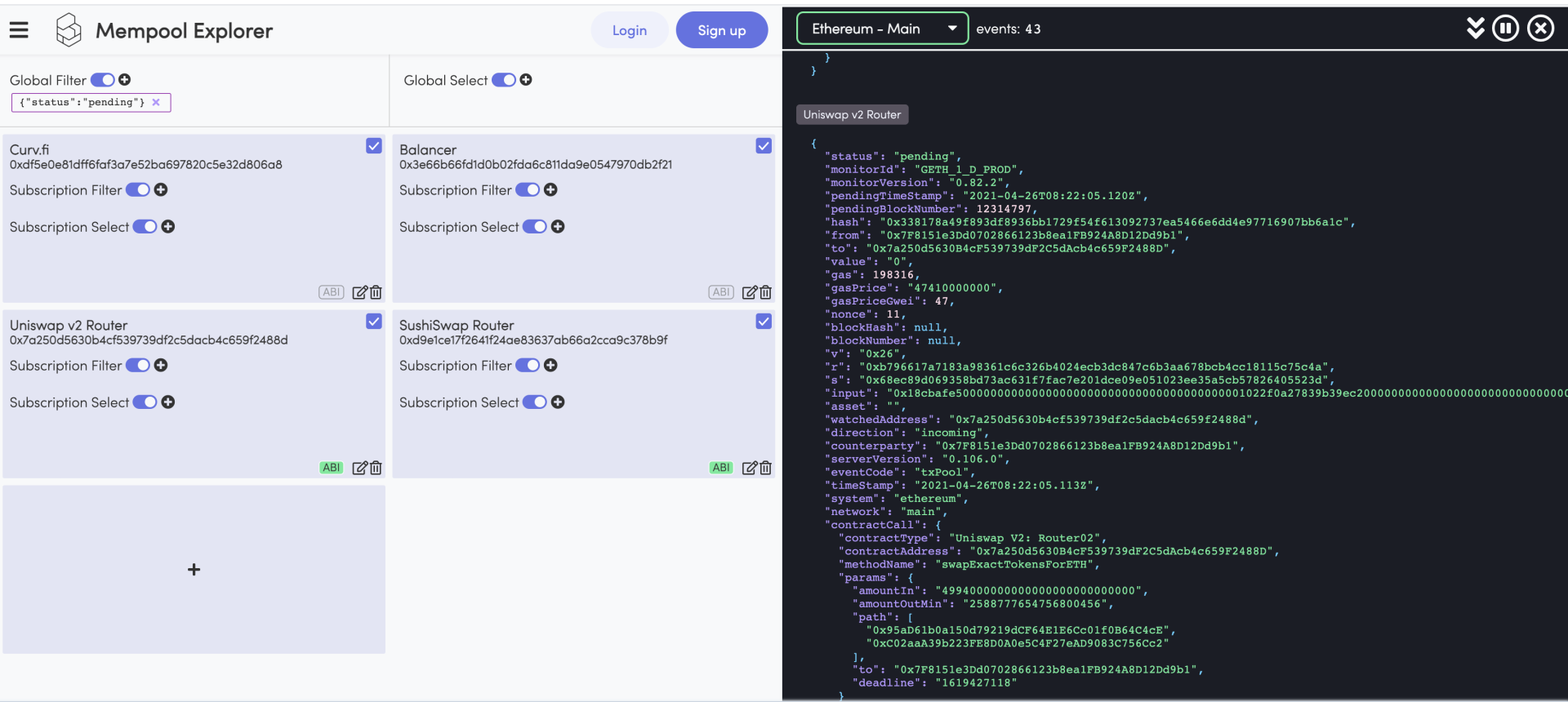Image resolution: width=1568 pixels, height=702 pixels.
Task: Click the events: 43 counter
Action: 1009,29
